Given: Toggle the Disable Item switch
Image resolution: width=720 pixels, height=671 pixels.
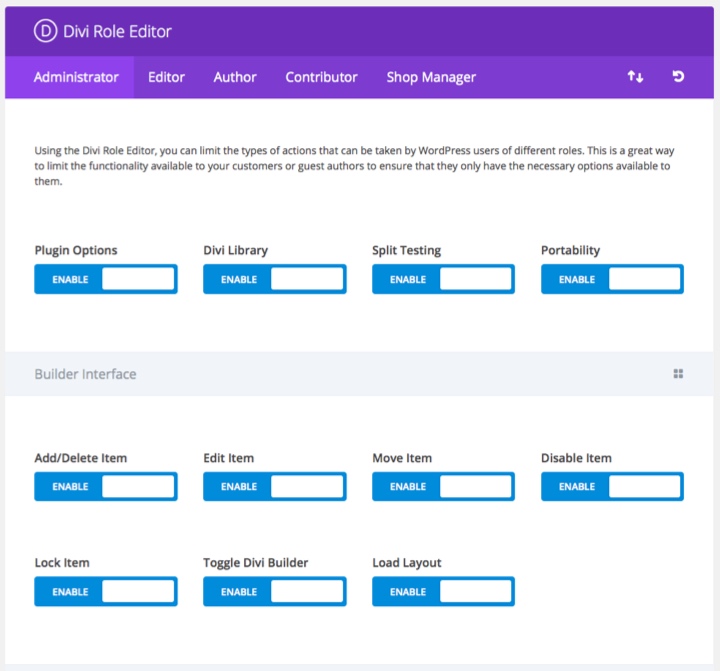Looking at the screenshot, I should point(612,486).
